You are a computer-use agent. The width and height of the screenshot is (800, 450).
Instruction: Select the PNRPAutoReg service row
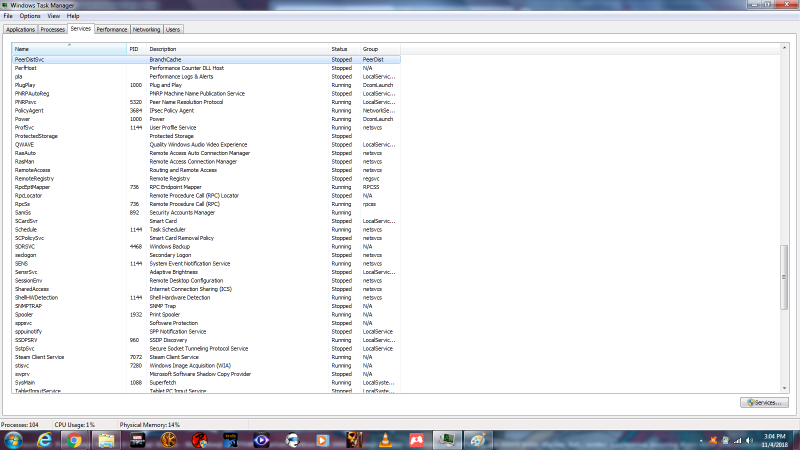tap(206, 93)
